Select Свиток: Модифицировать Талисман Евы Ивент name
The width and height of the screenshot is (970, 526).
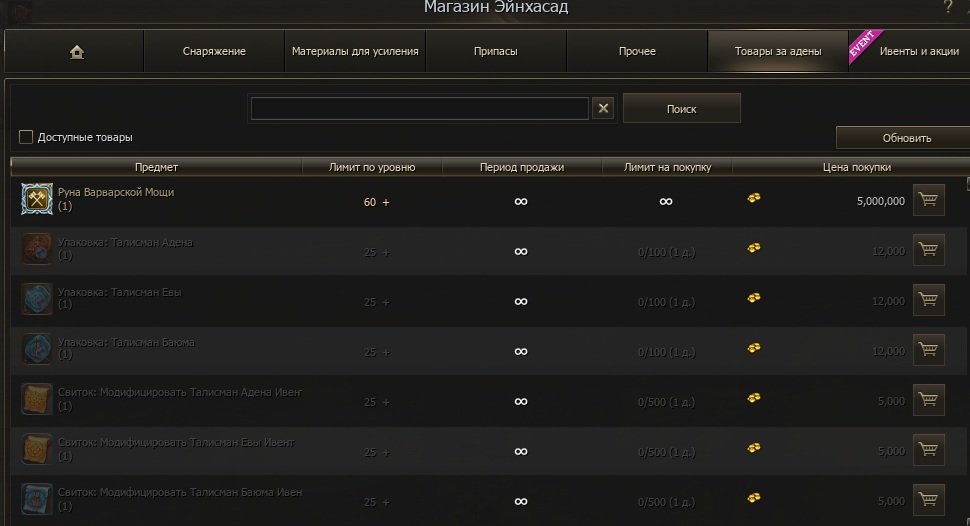click(x=176, y=442)
